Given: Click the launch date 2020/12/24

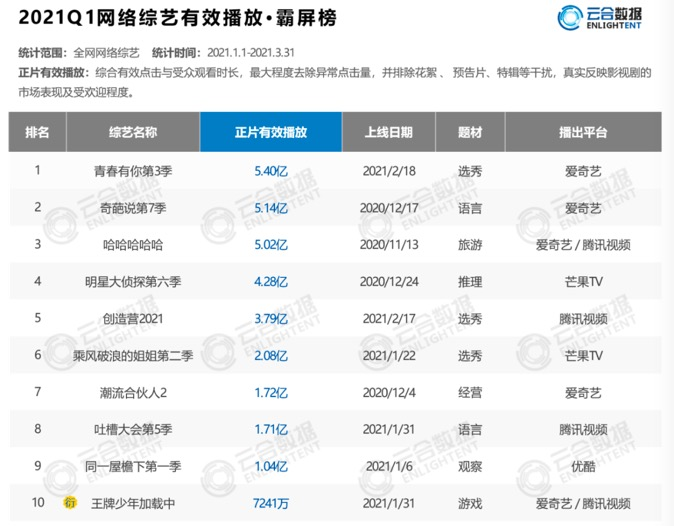Looking at the screenshot, I should tap(389, 282).
